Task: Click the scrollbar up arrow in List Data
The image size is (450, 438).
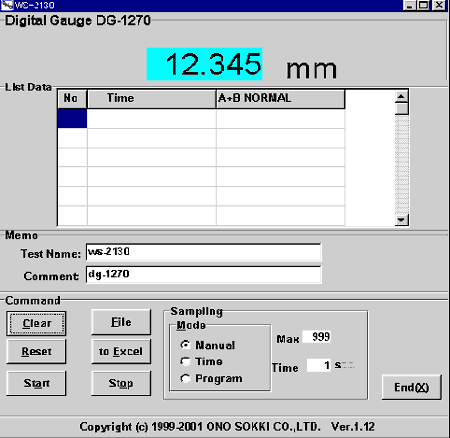Action: [401, 97]
